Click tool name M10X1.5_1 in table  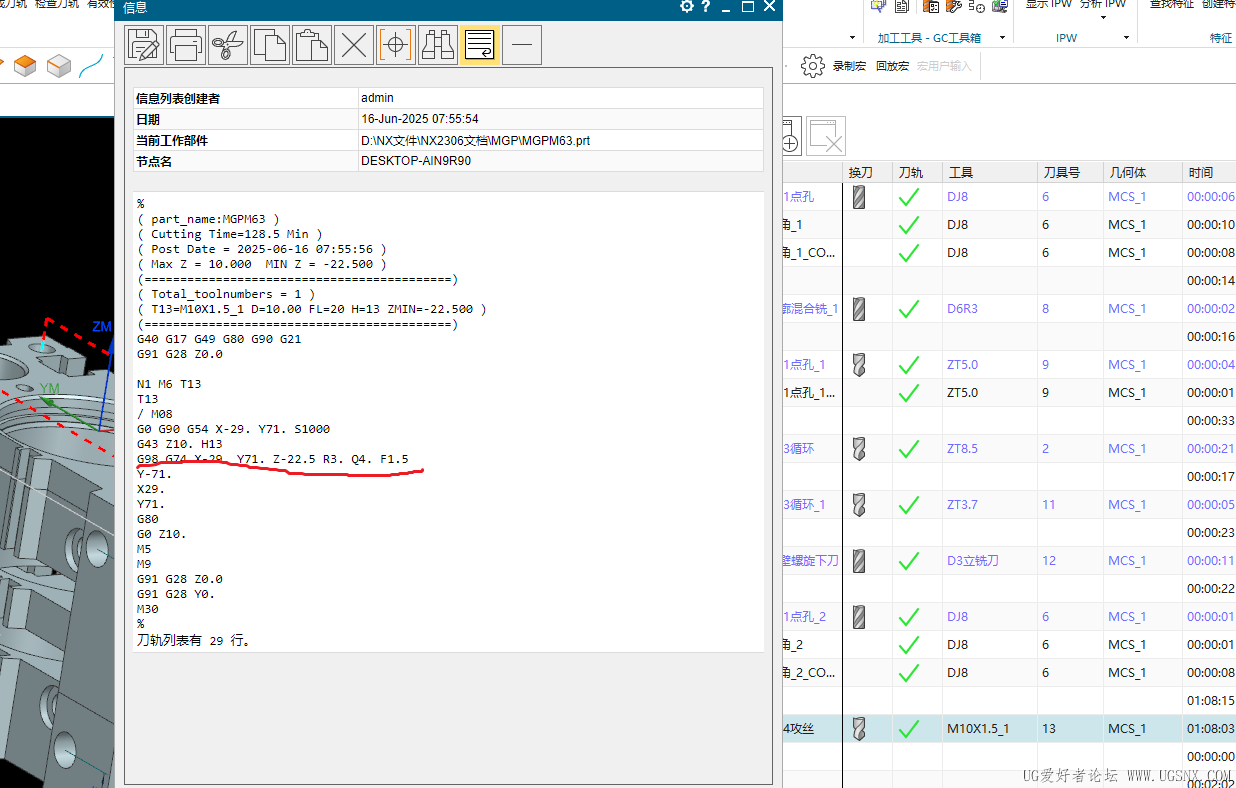[977, 729]
